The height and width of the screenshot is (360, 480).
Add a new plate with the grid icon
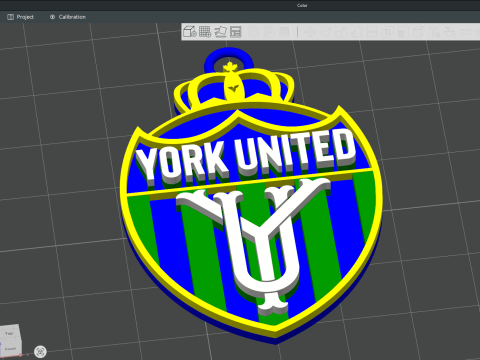[205, 32]
